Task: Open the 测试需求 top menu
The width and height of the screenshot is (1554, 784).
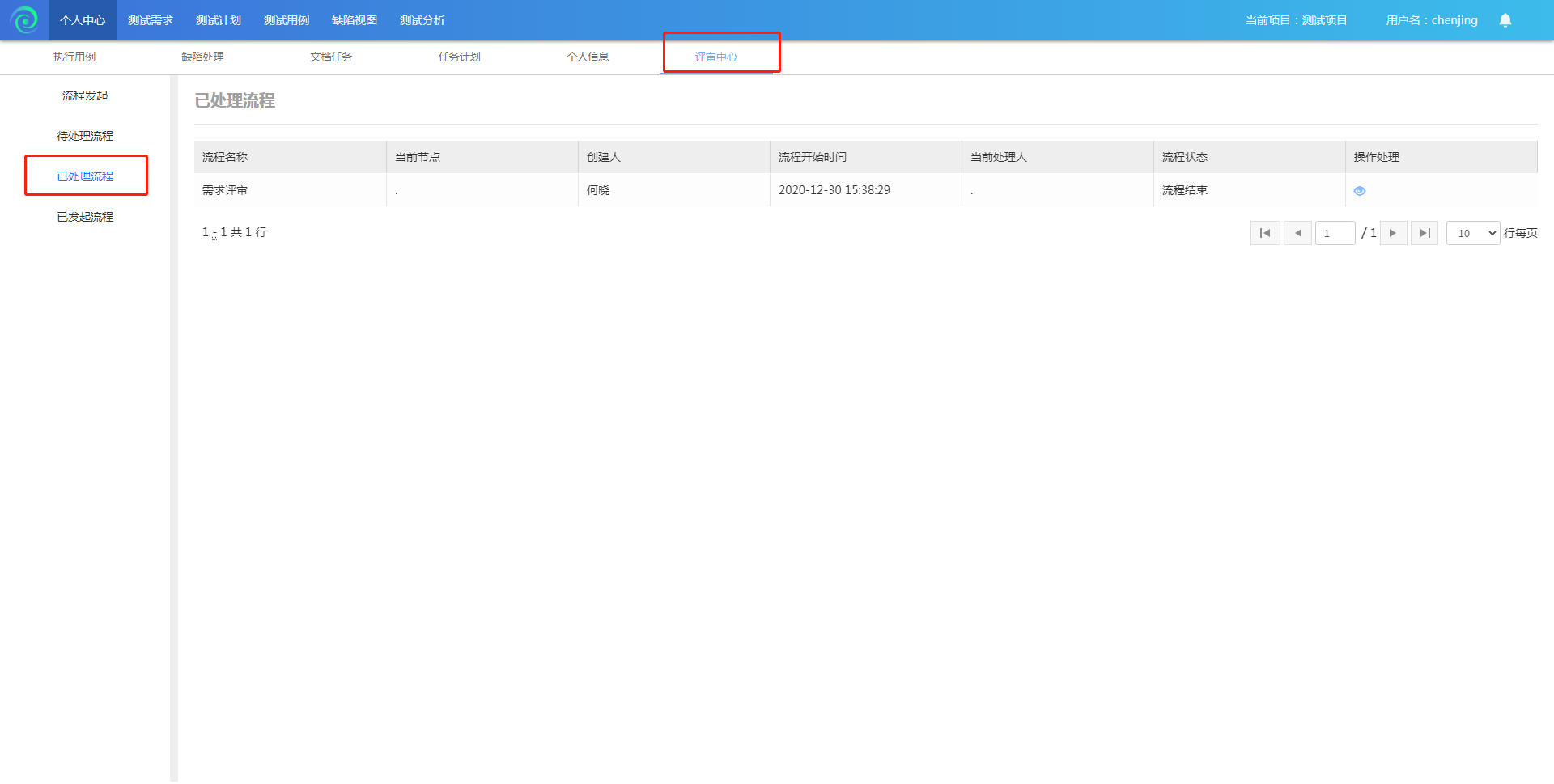Action: tap(151, 20)
